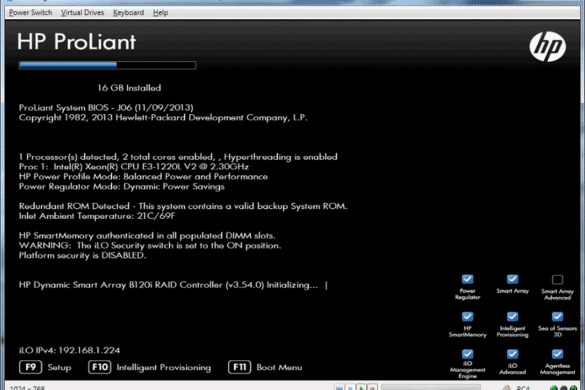The image size is (585, 390).
Task: Toggle the Power Regulator checkbox
Action: 467,279
